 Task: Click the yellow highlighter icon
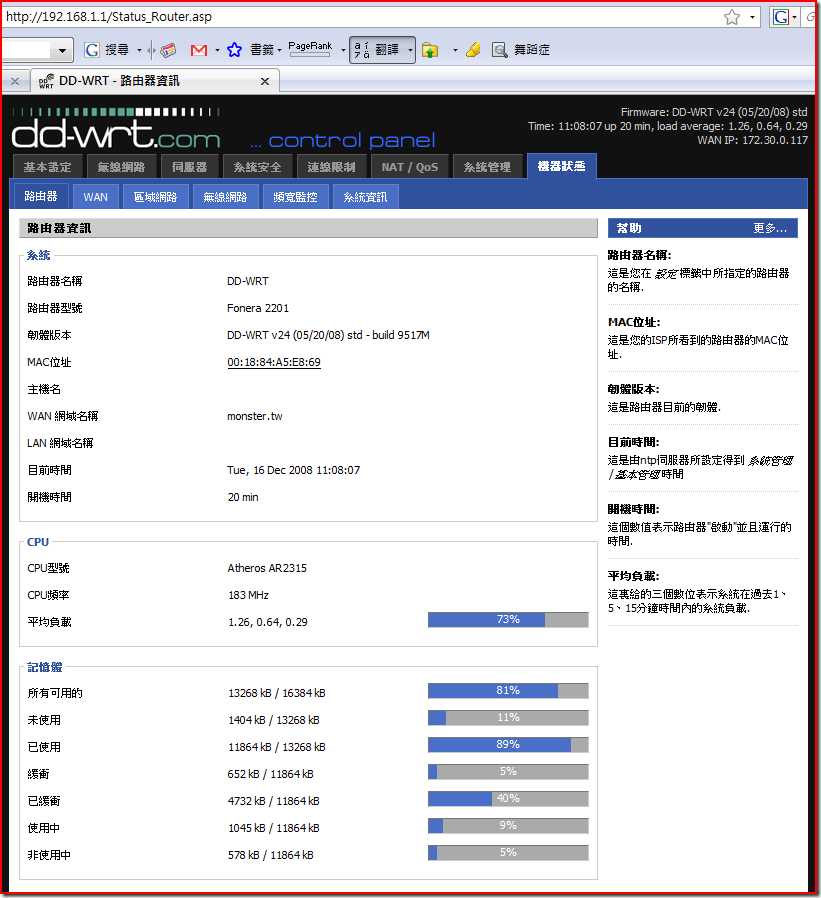[x=473, y=50]
